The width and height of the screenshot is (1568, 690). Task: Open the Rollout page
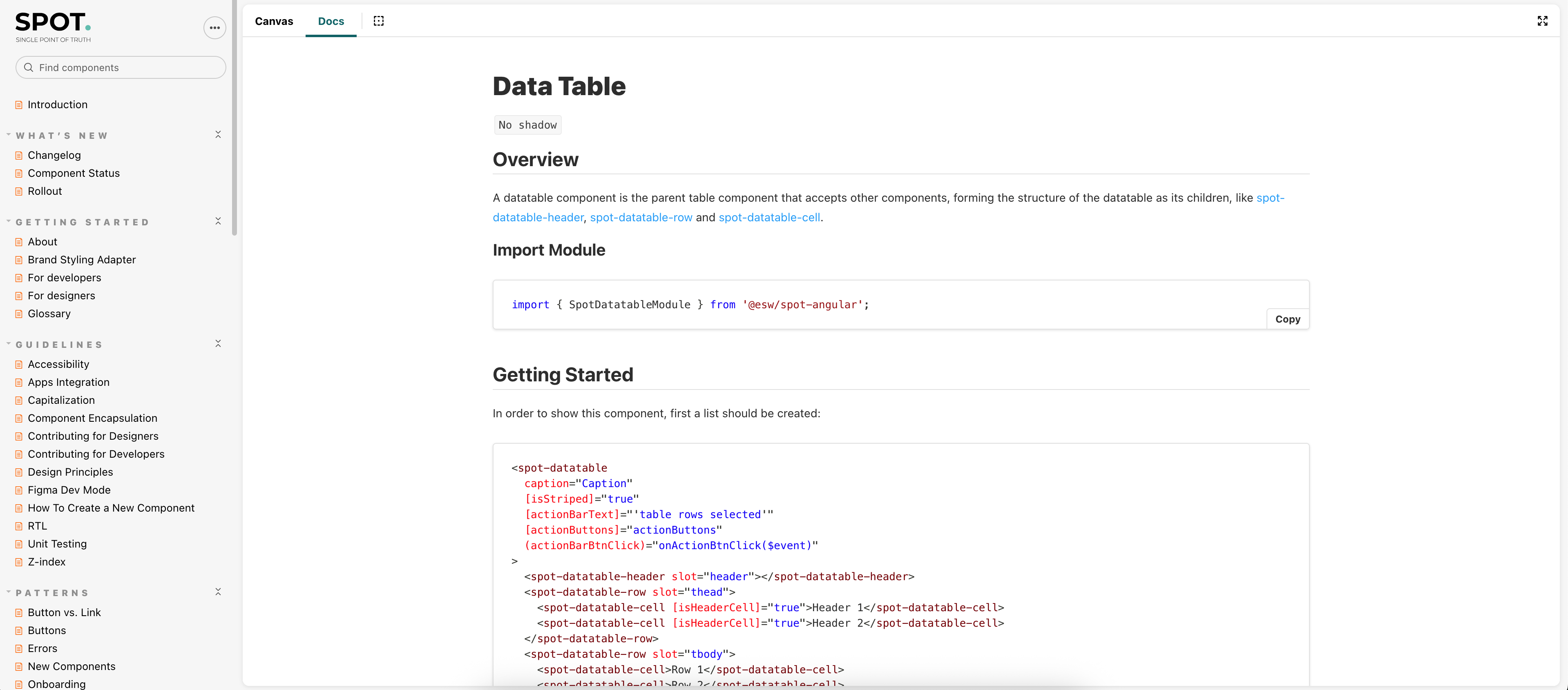45,191
